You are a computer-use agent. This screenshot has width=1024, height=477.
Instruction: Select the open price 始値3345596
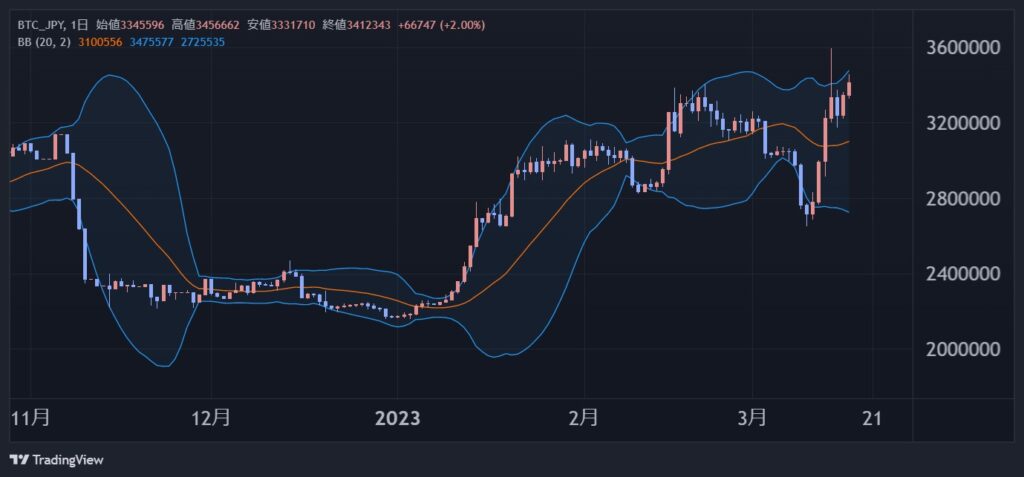130,25
